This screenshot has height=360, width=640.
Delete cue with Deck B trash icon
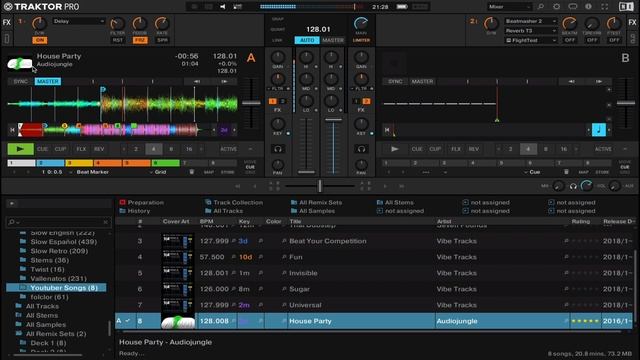coord(566,172)
